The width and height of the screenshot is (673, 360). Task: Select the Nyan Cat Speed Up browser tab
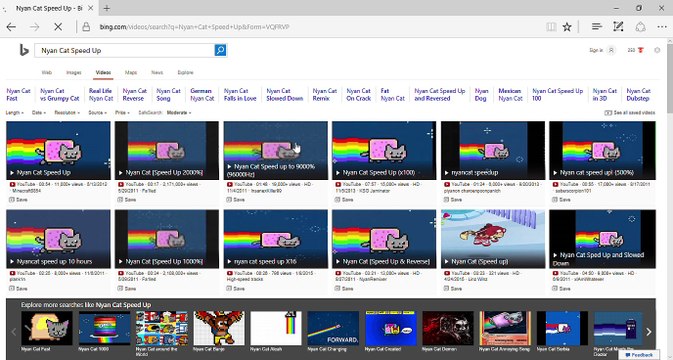coord(49,8)
